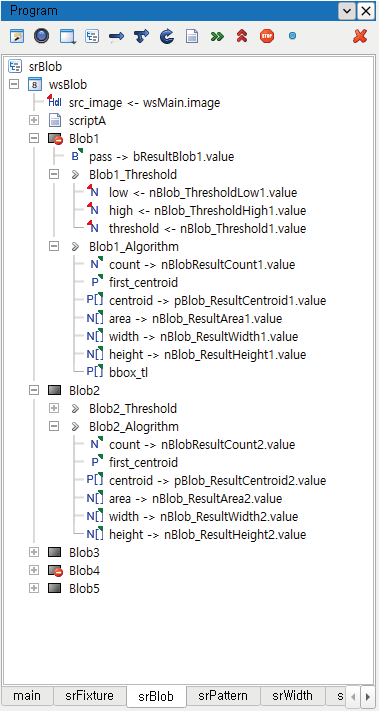Click the tree structure toolbar icon
The width and height of the screenshot is (379, 711).
click(92, 36)
